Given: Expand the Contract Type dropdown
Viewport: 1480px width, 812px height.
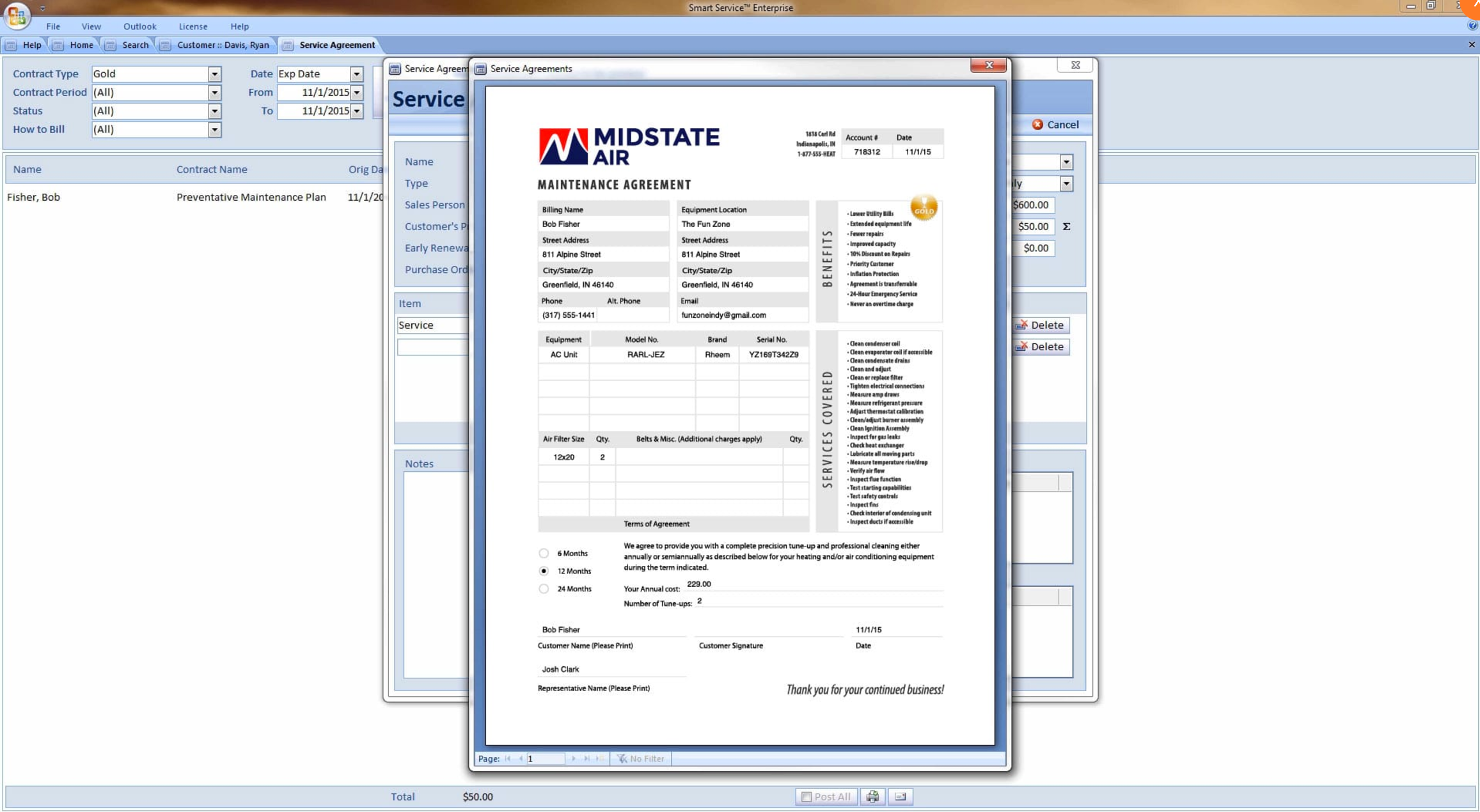Looking at the screenshot, I should click(214, 74).
